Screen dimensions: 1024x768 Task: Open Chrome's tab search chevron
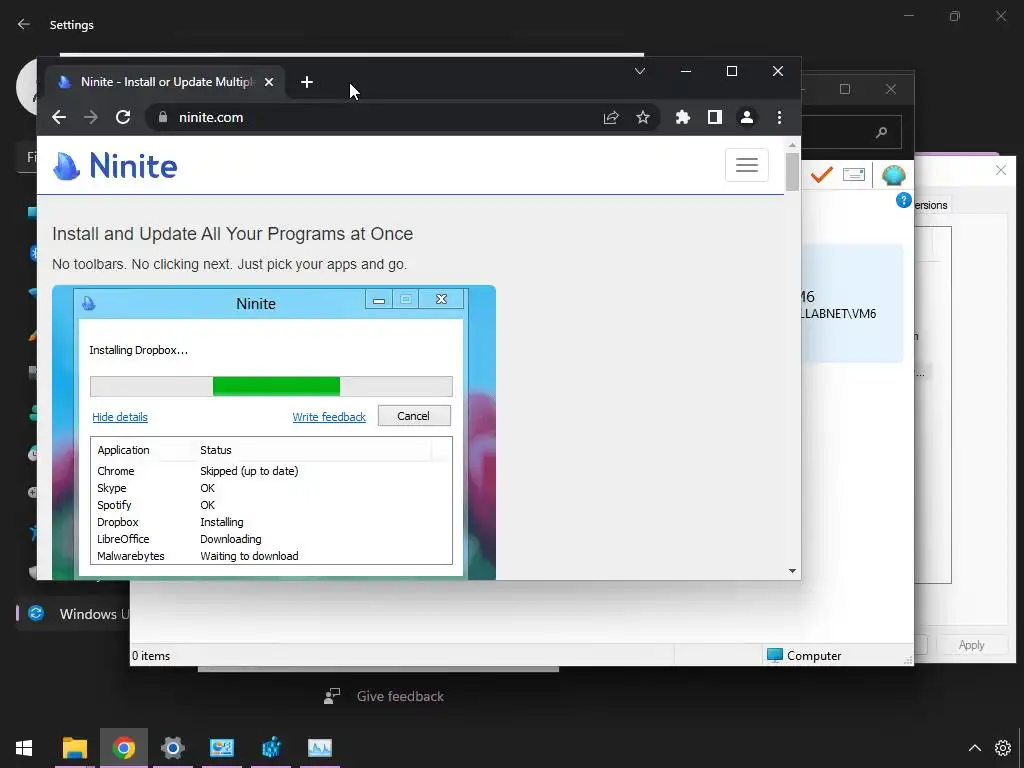[x=640, y=71]
